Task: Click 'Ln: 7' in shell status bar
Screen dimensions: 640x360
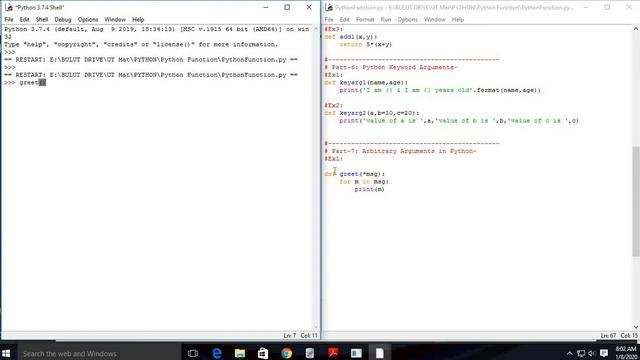Action: [290, 336]
